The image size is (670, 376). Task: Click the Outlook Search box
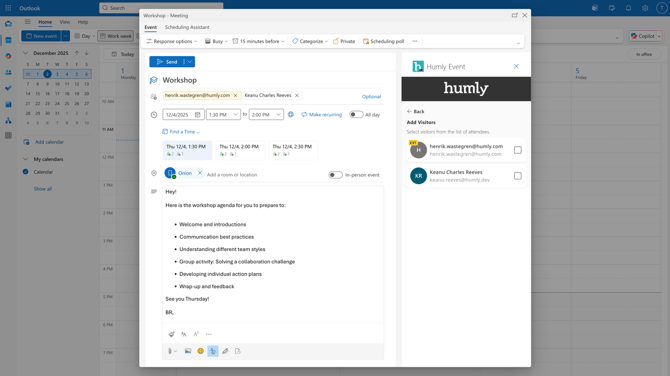tap(161, 8)
